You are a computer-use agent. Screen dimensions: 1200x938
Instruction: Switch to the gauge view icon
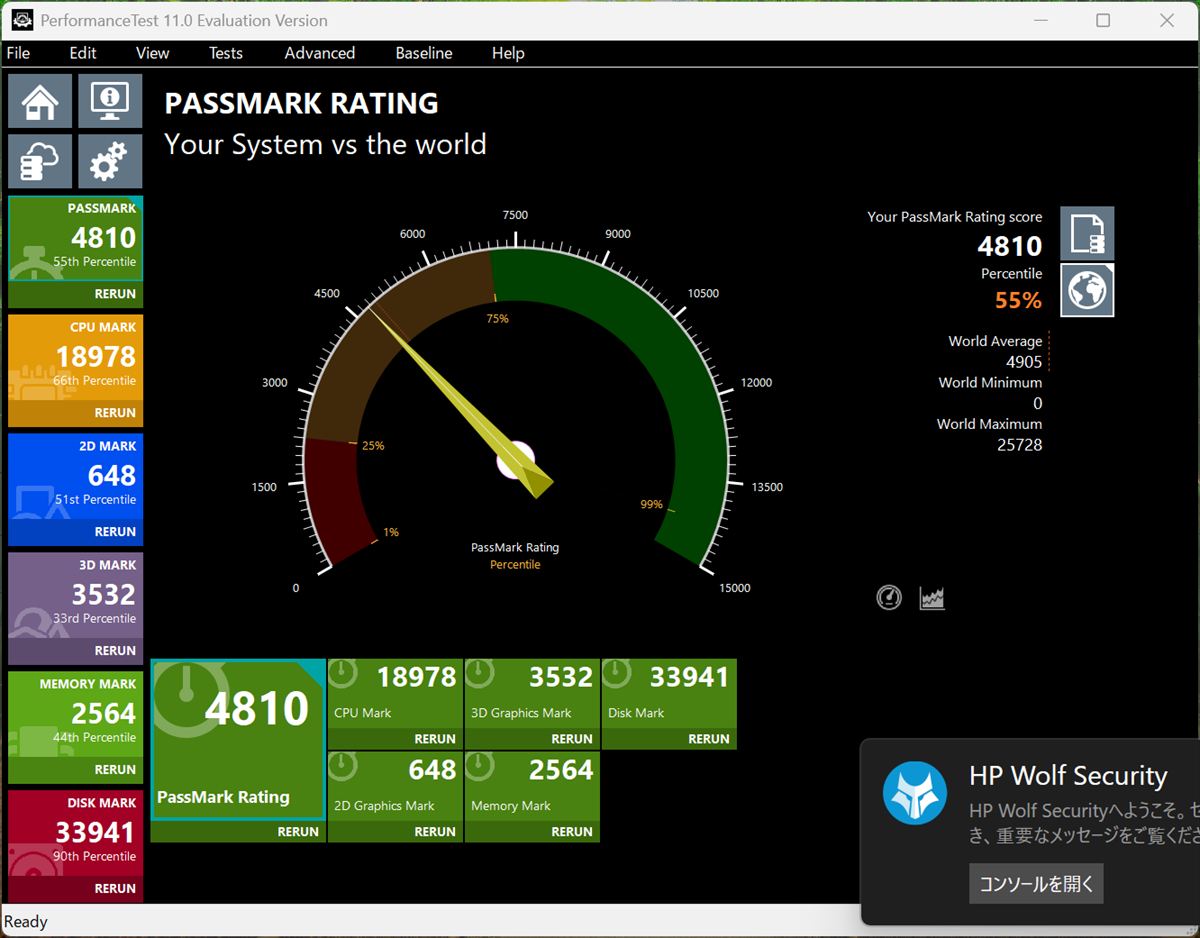click(x=889, y=598)
